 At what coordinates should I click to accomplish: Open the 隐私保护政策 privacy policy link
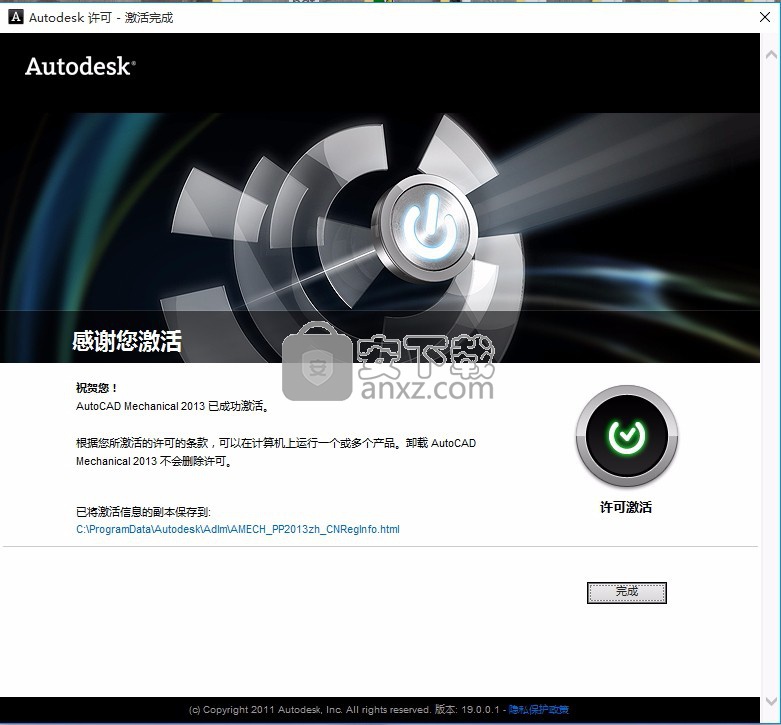[x=538, y=709]
